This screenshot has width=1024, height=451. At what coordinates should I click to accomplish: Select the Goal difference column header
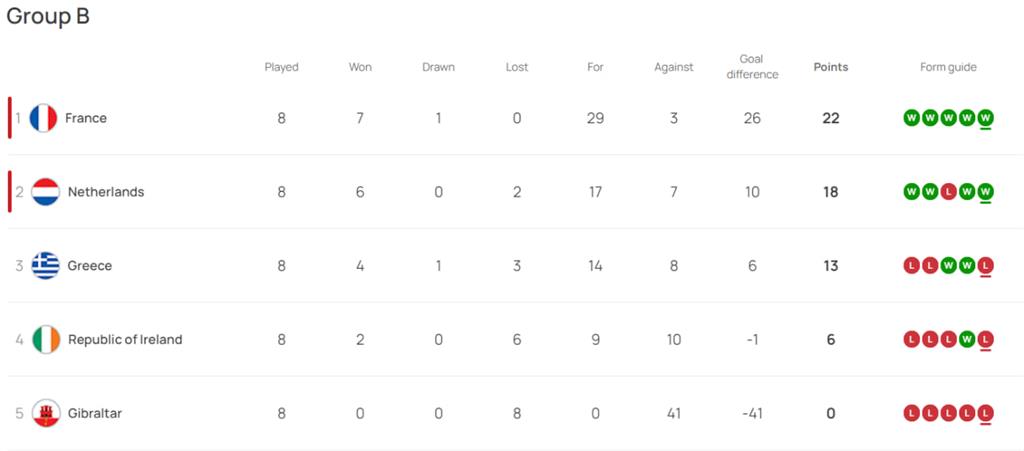pyautogui.click(x=752, y=67)
